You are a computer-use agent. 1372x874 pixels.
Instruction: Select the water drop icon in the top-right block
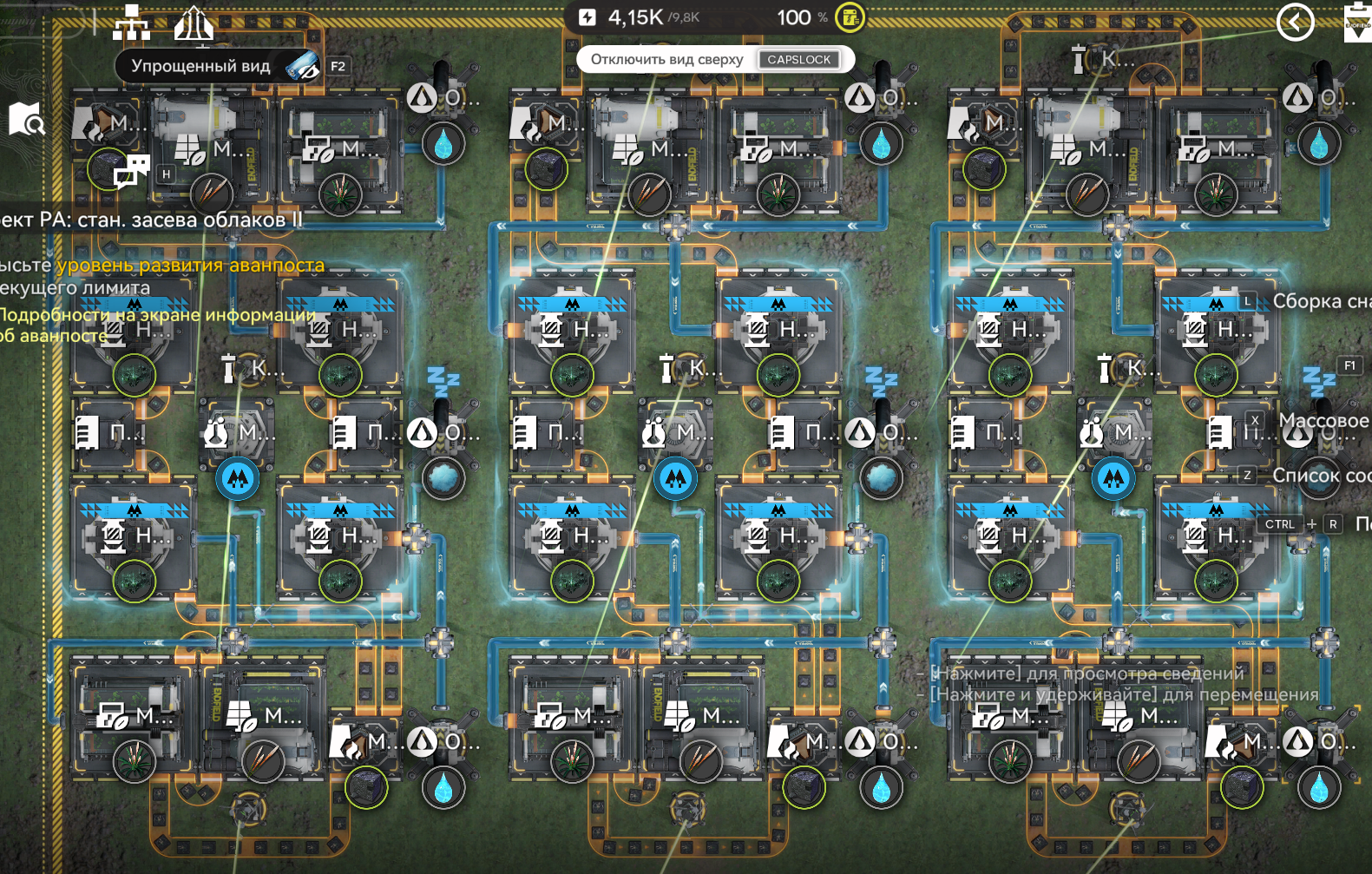(x=1319, y=144)
